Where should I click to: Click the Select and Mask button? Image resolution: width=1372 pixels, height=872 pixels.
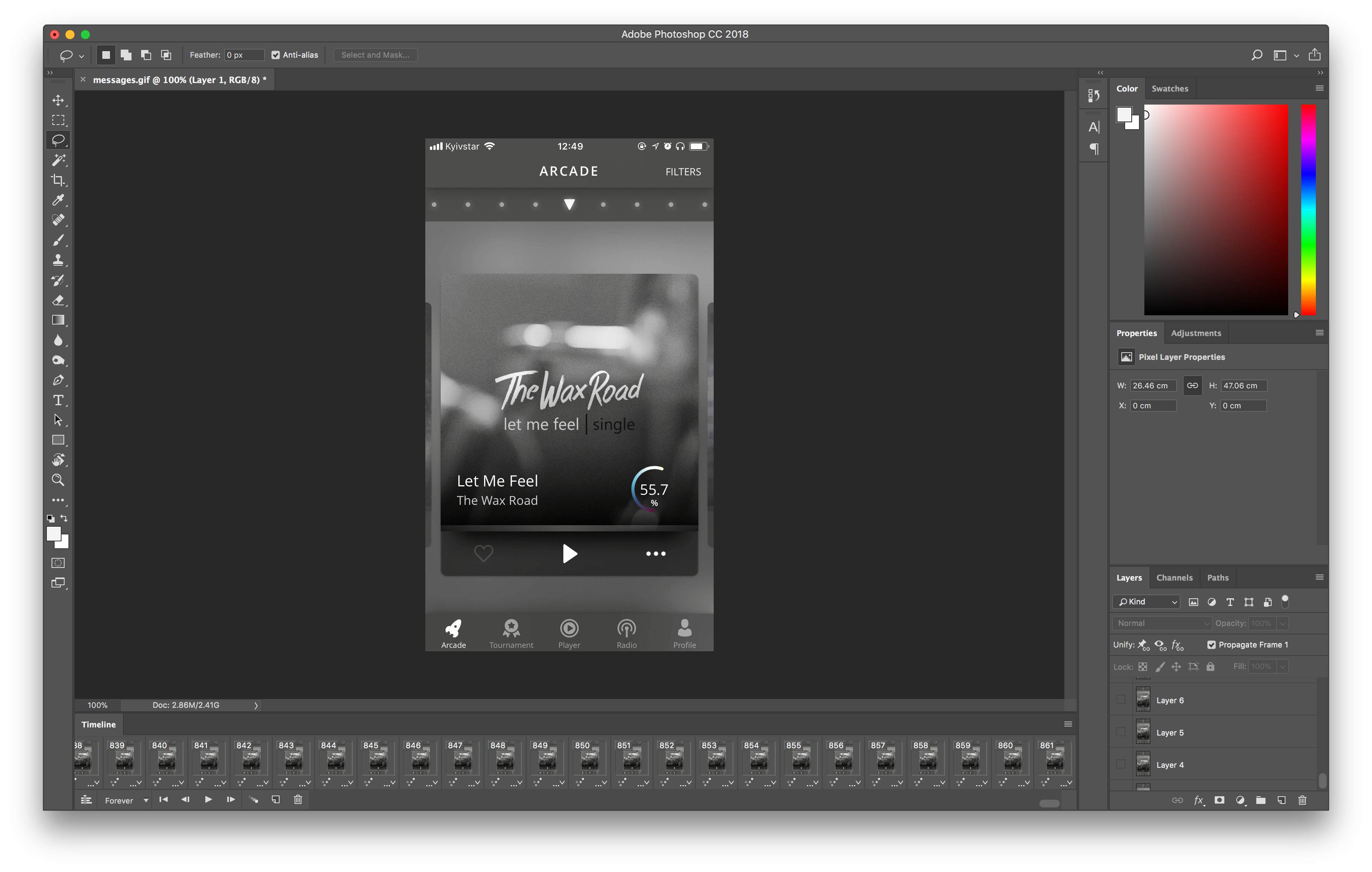tap(375, 55)
